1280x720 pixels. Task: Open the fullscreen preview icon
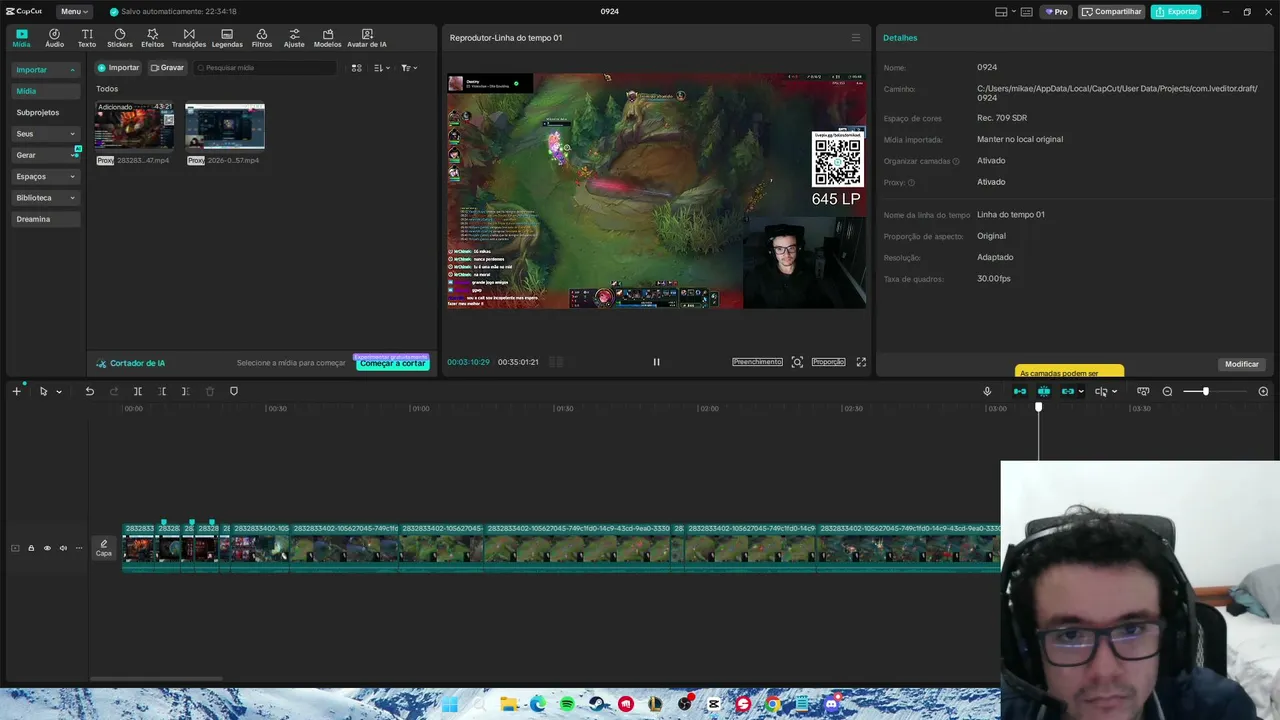click(861, 362)
